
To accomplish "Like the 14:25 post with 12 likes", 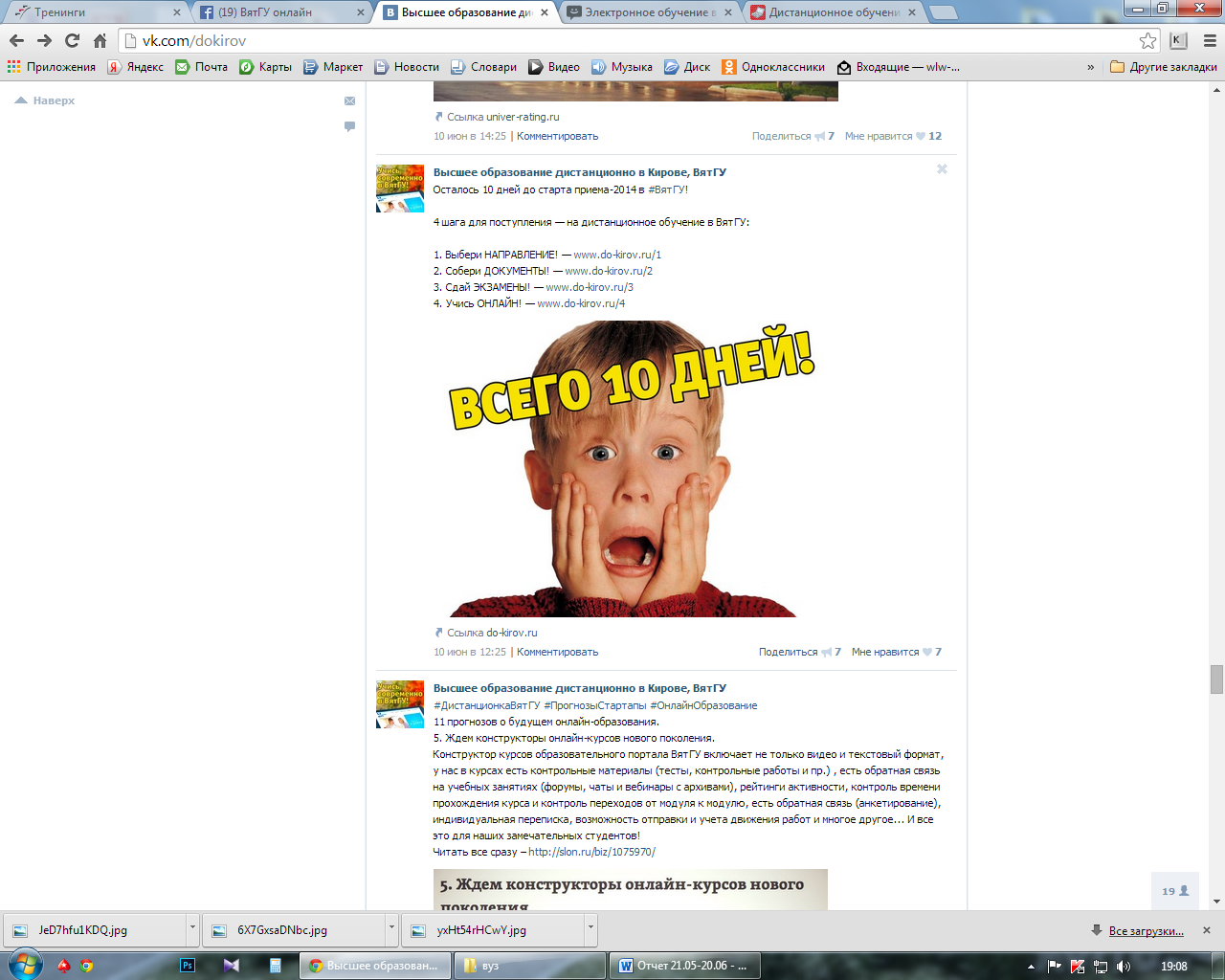I will pyautogui.click(x=893, y=136).
